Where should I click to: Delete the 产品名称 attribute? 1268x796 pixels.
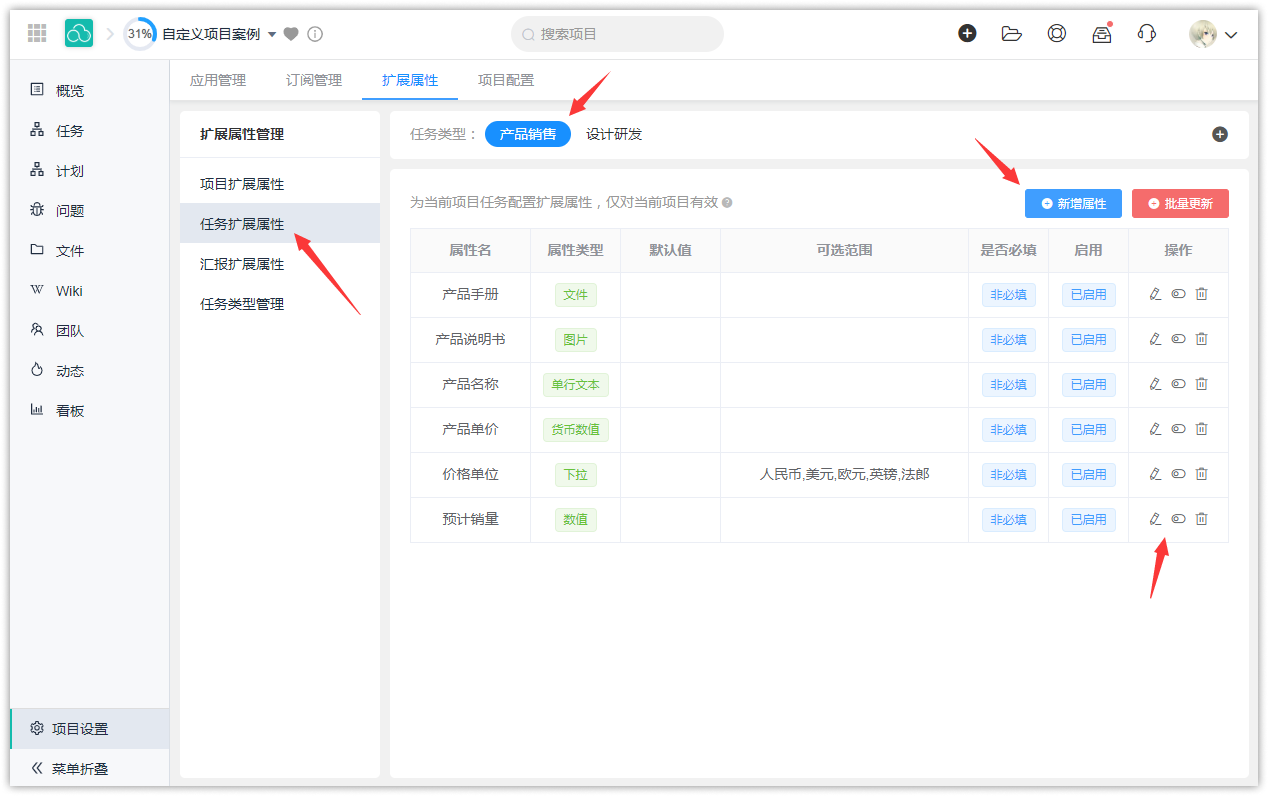click(1202, 384)
